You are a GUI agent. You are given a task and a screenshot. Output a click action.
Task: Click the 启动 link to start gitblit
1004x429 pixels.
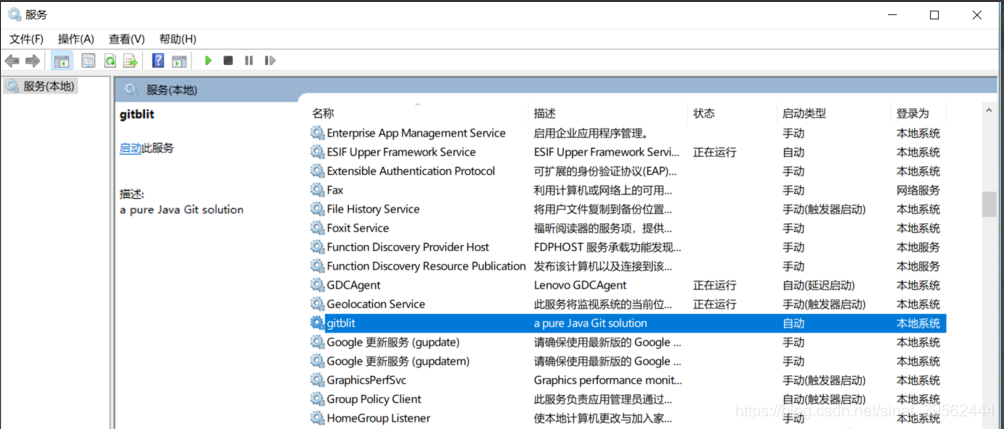pyautogui.click(x=130, y=148)
